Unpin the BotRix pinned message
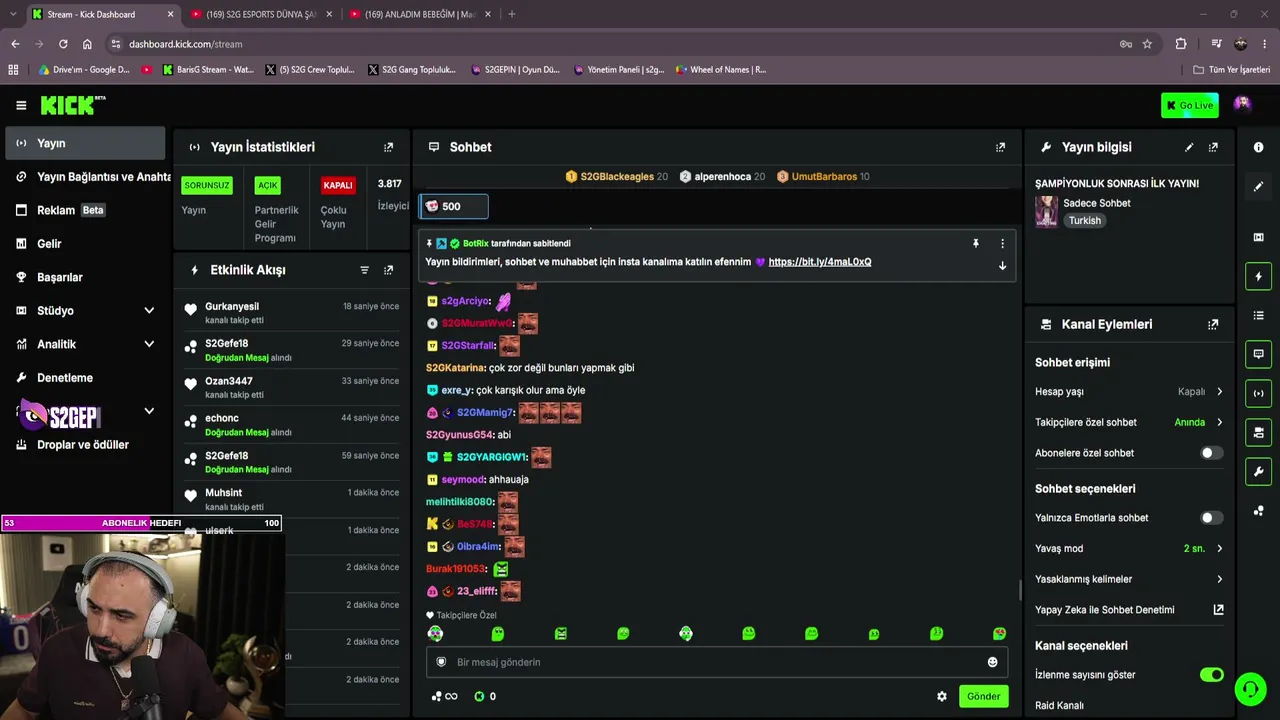Image resolution: width=1280 pixels, height=720 pixels. point(976,243)
